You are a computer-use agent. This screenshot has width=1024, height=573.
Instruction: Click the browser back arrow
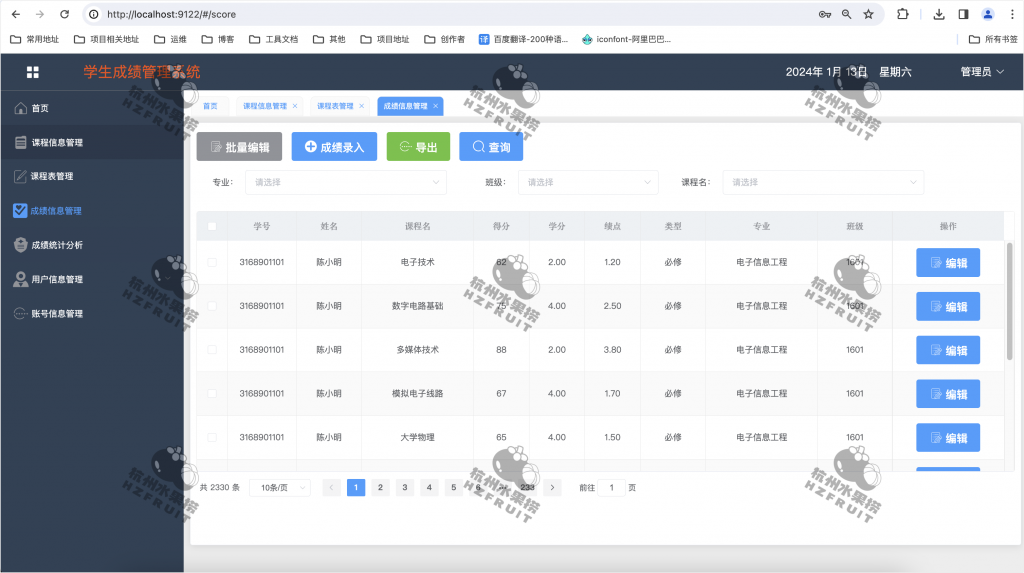click(16, 14)
